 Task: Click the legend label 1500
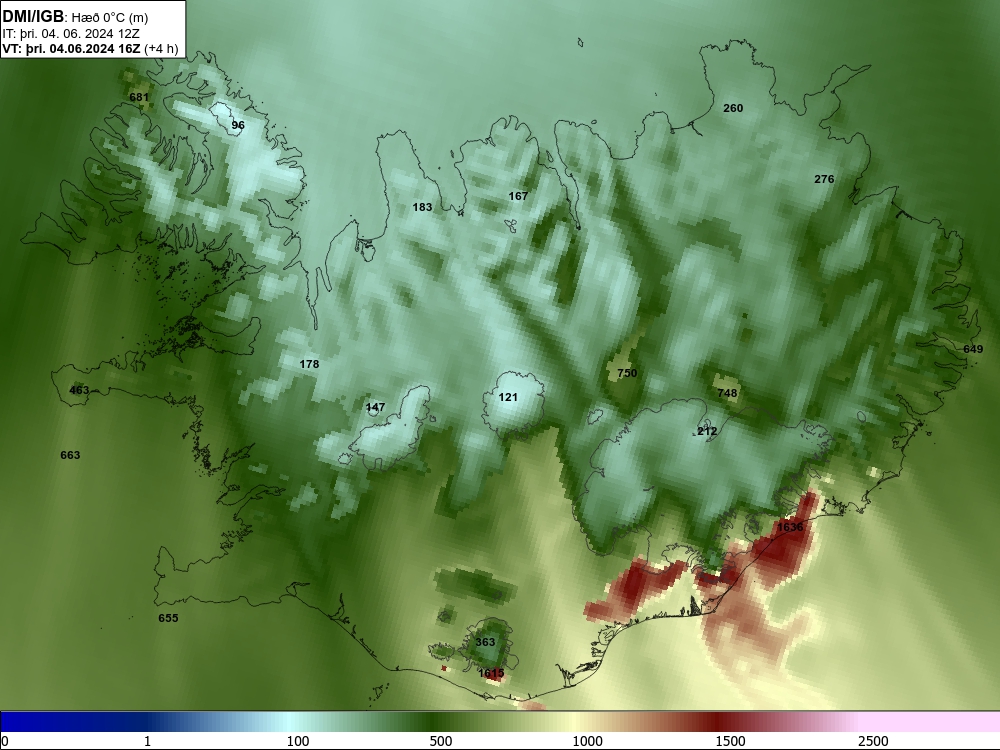[x=730, y=741]
